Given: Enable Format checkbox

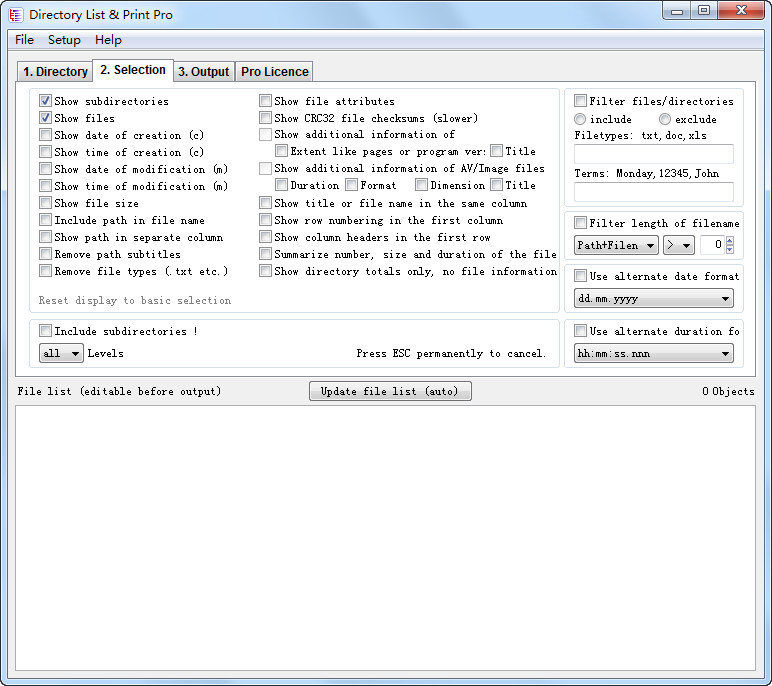Looking at the screenshot, I should 351,185.
